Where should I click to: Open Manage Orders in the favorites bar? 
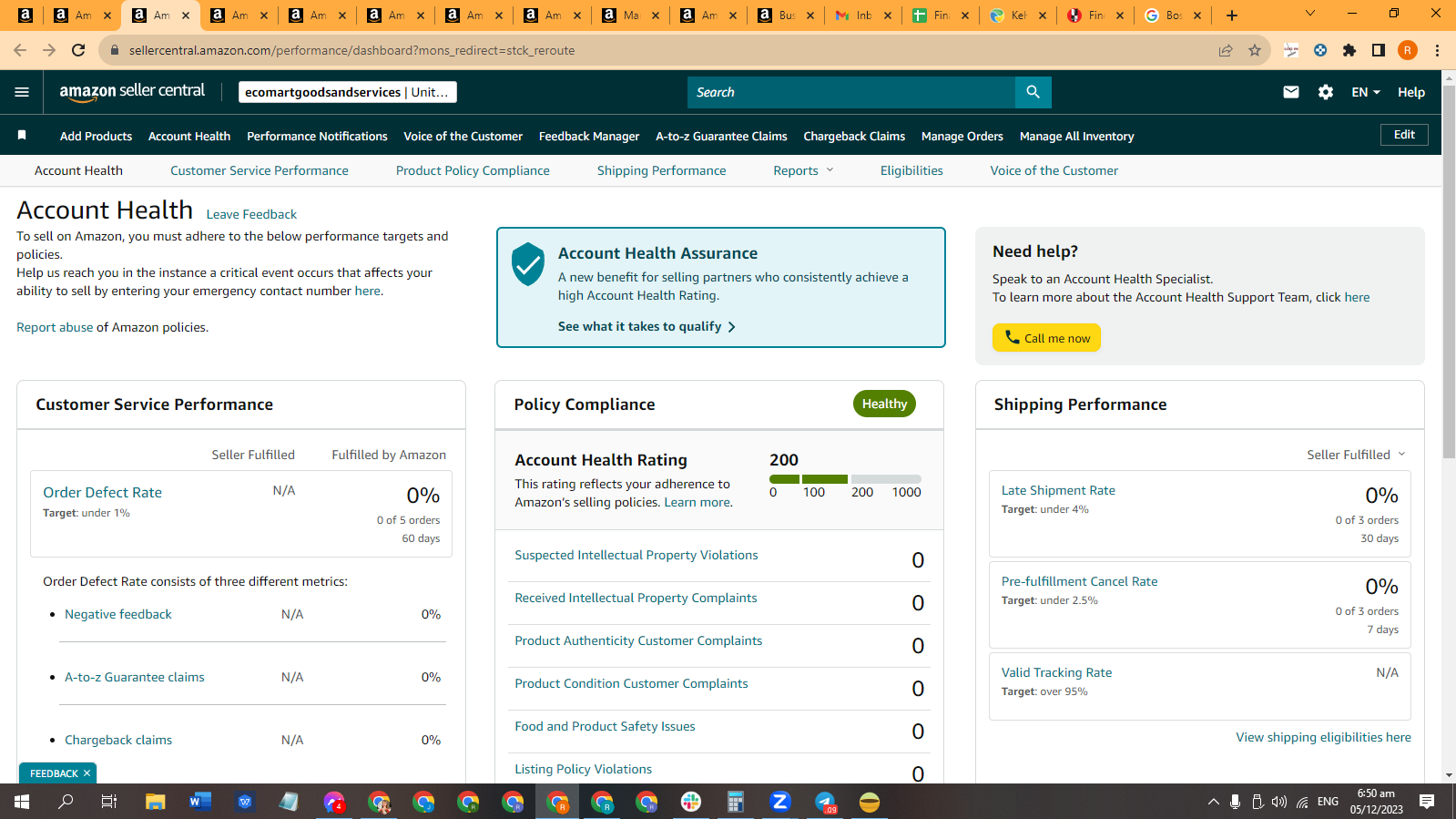pyautogui.click(x=962, y=136)
